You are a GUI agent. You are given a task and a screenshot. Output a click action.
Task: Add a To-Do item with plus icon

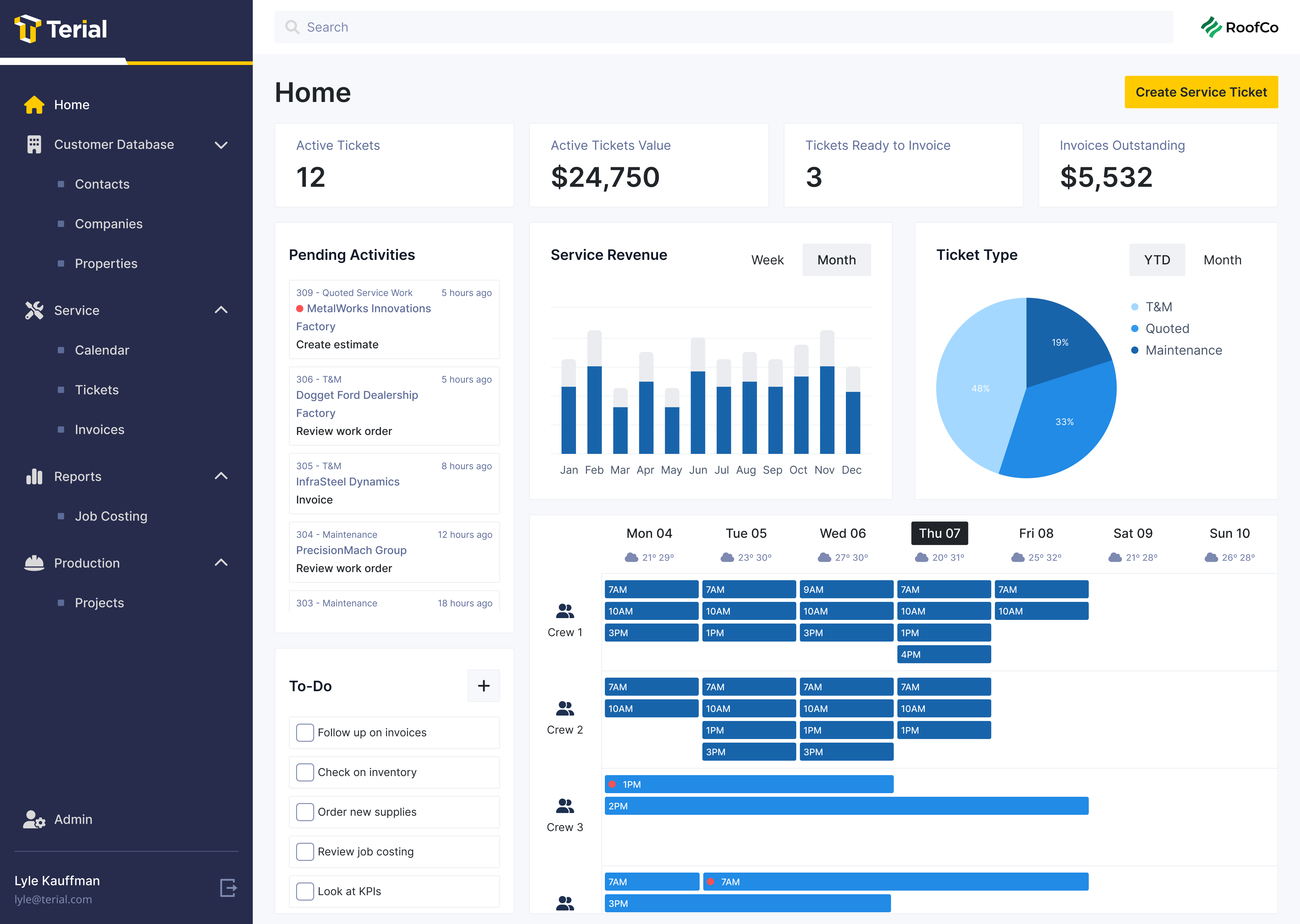point(484,685)
